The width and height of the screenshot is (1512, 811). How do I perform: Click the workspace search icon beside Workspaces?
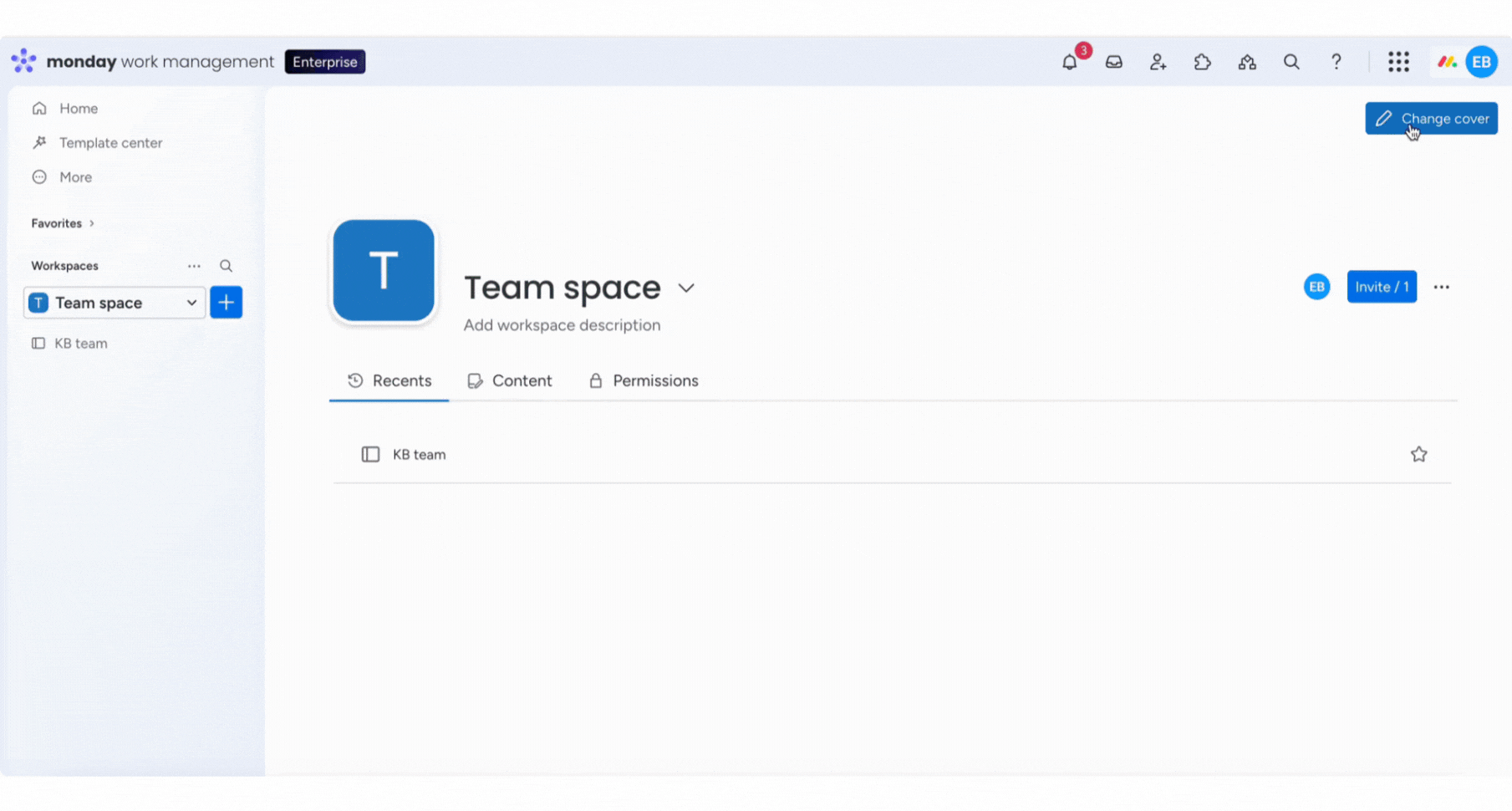[226, 265]
